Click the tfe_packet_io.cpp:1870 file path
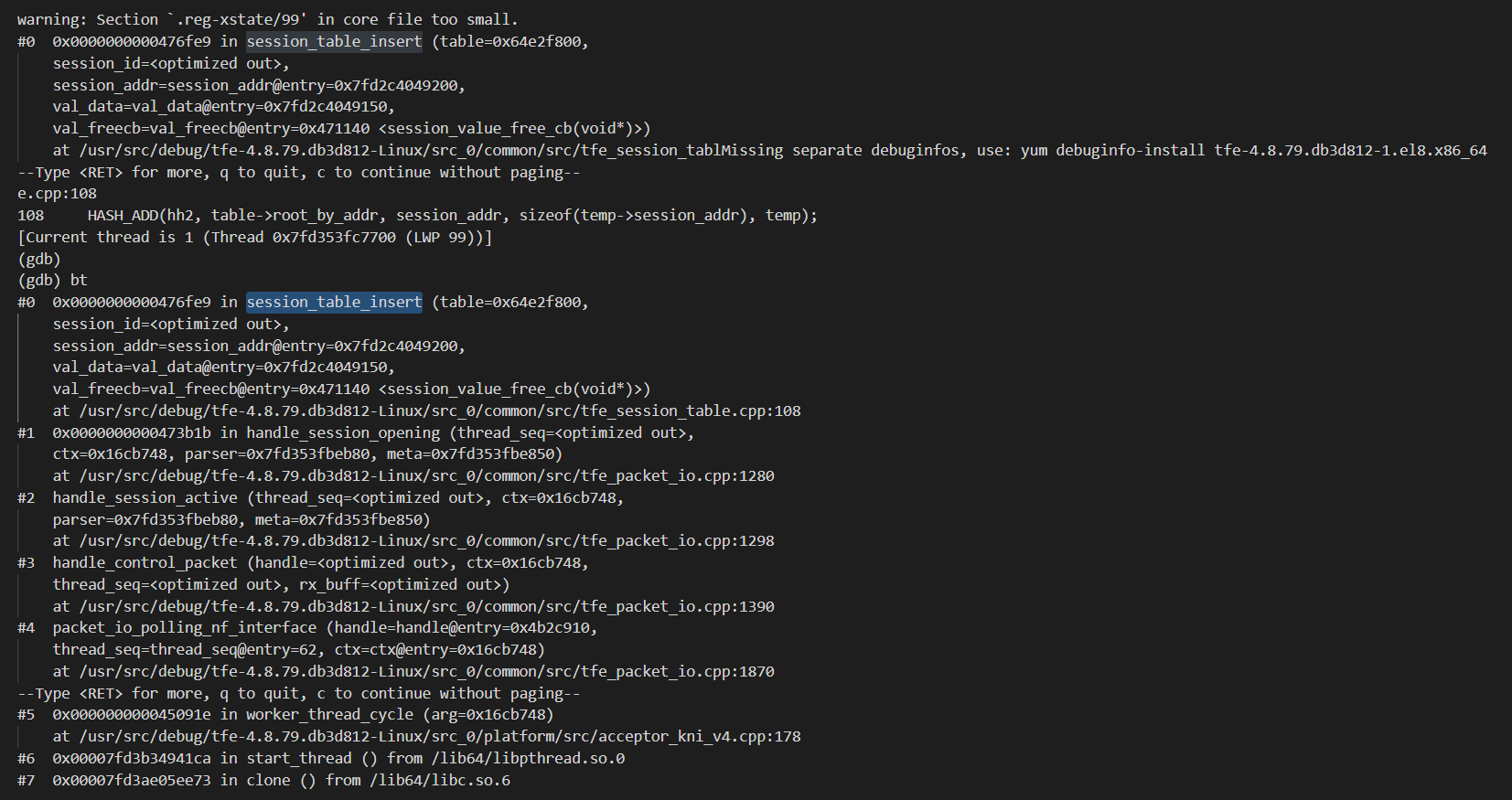Image resolution: width=1512 pixels, height=800 pixels. pyautogui.click(x=426, y=672)
